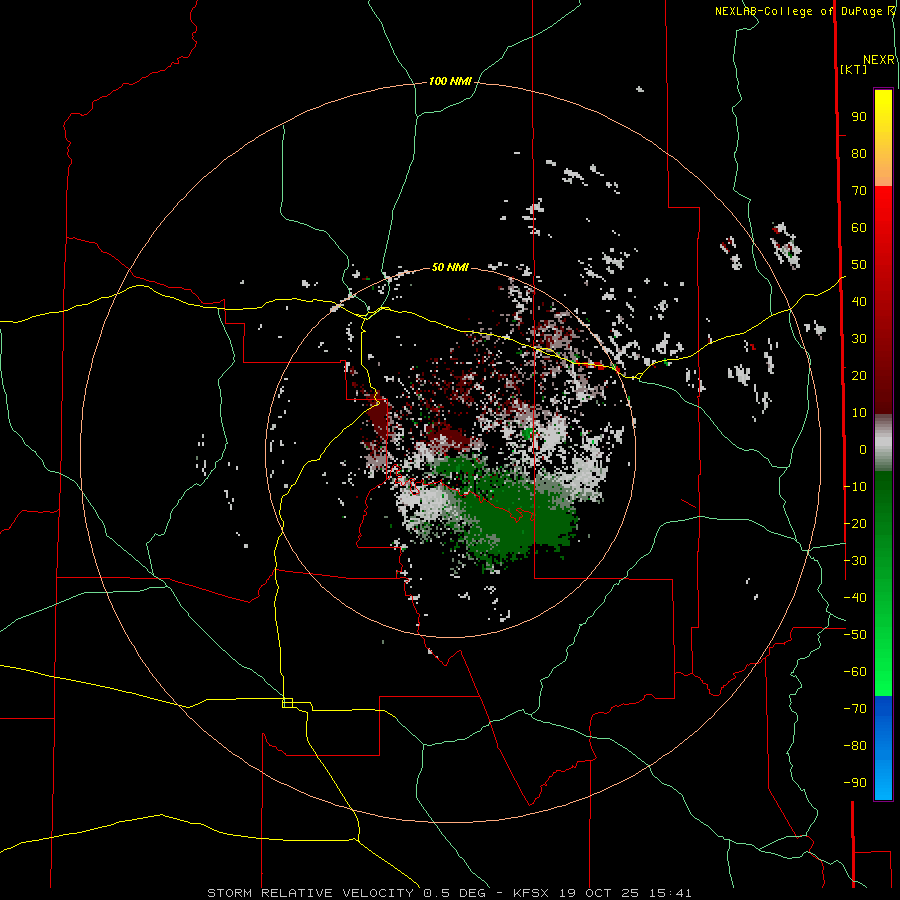Click the -60 value on velocity scale
Screen dimensions: 900x900
tap(855, 672)
